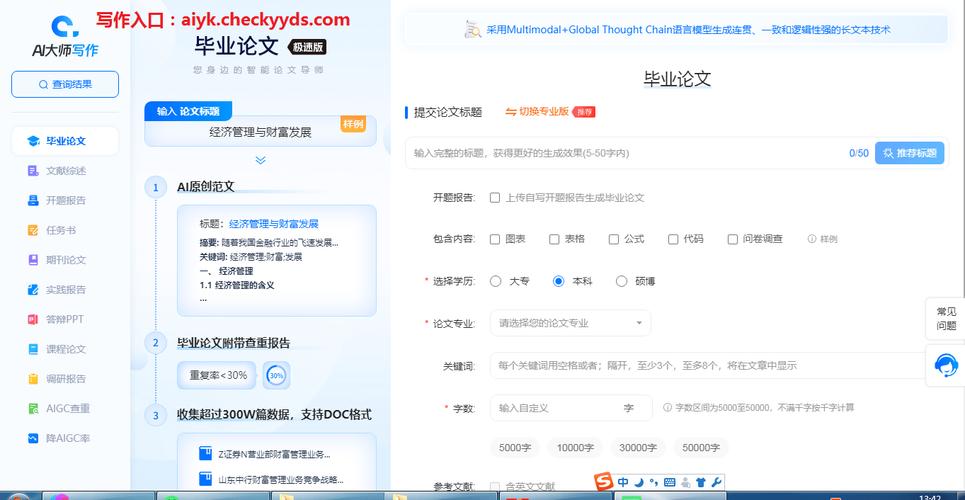The image size is (965, 500).
Task: Open the 论文专业 dropdown
Action: click(x=570, y=323)
